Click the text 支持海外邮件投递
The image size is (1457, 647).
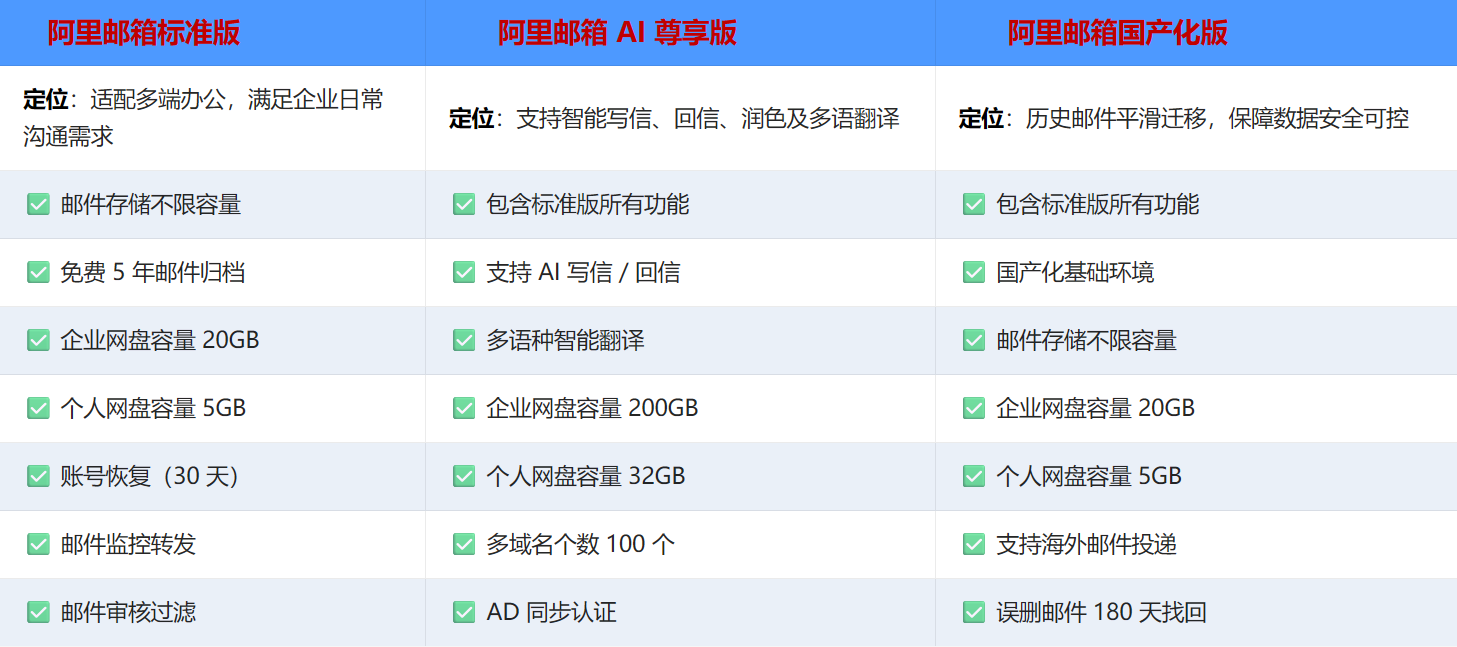(x=1086, y=544)
